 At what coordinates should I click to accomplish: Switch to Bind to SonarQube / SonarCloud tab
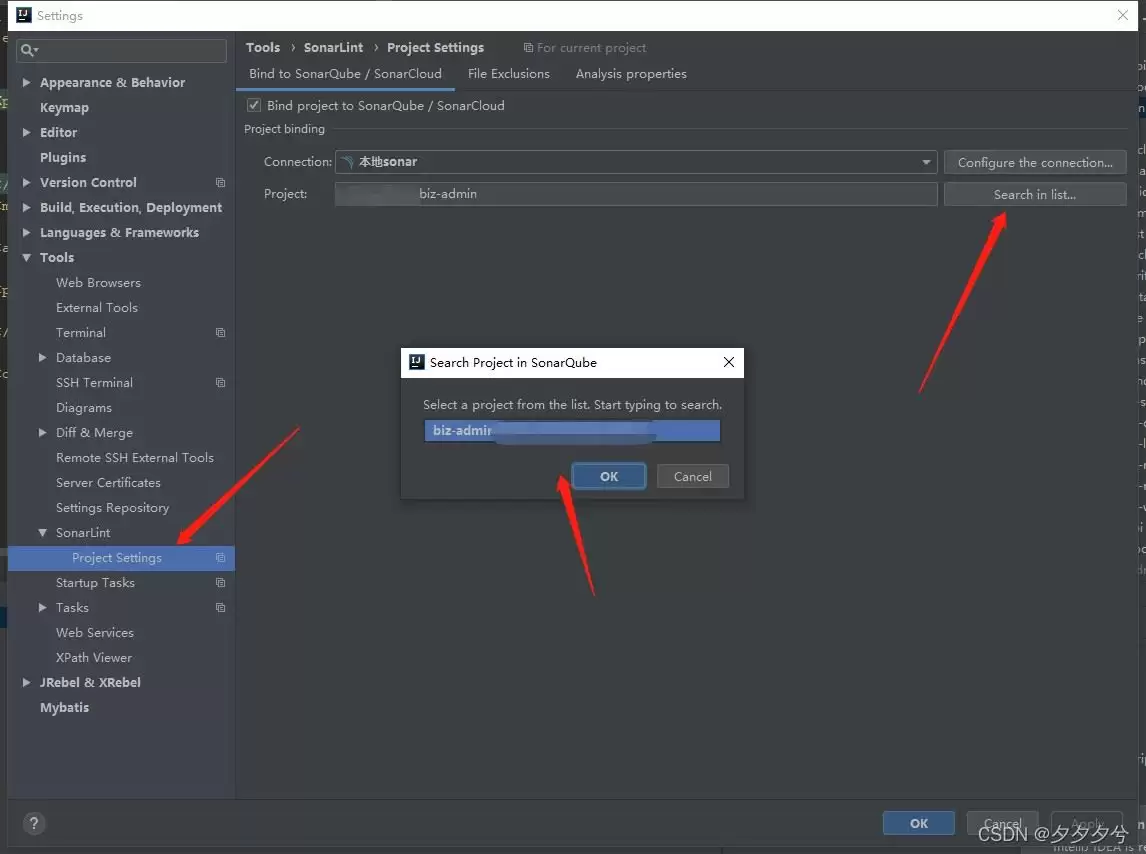(x=345, y=74)
